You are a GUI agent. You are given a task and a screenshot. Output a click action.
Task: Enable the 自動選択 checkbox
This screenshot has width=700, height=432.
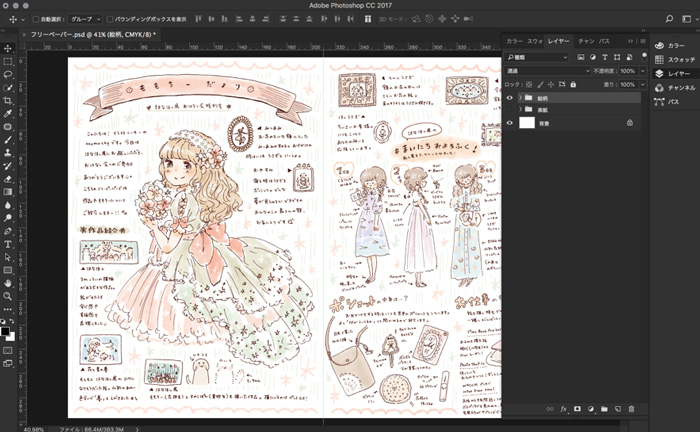[x=36, y=19]
